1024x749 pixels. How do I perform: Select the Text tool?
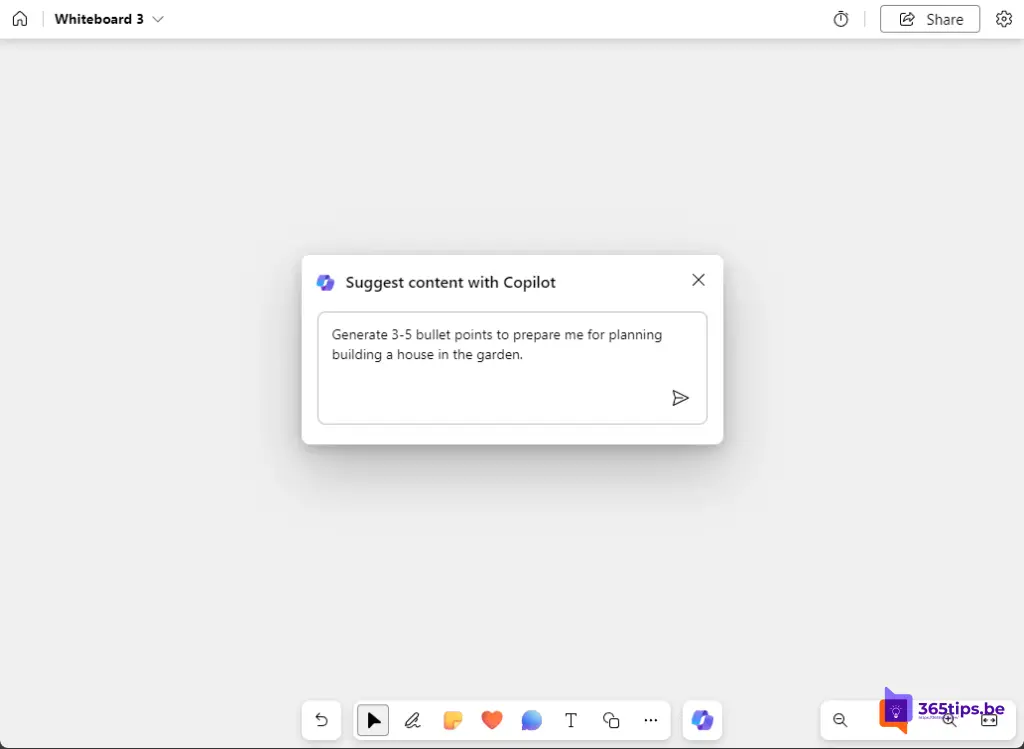click(x=571, y=720)
